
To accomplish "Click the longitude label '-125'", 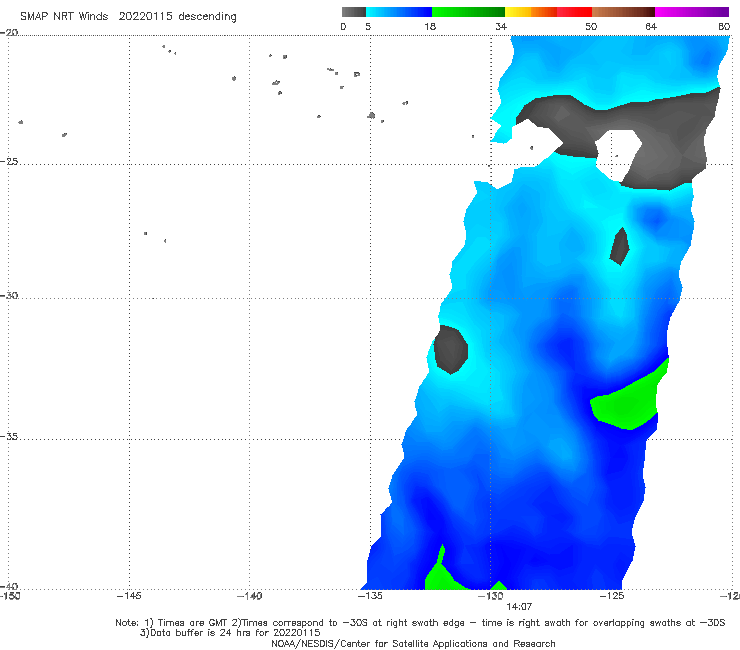I will click(x=612, y=596).
